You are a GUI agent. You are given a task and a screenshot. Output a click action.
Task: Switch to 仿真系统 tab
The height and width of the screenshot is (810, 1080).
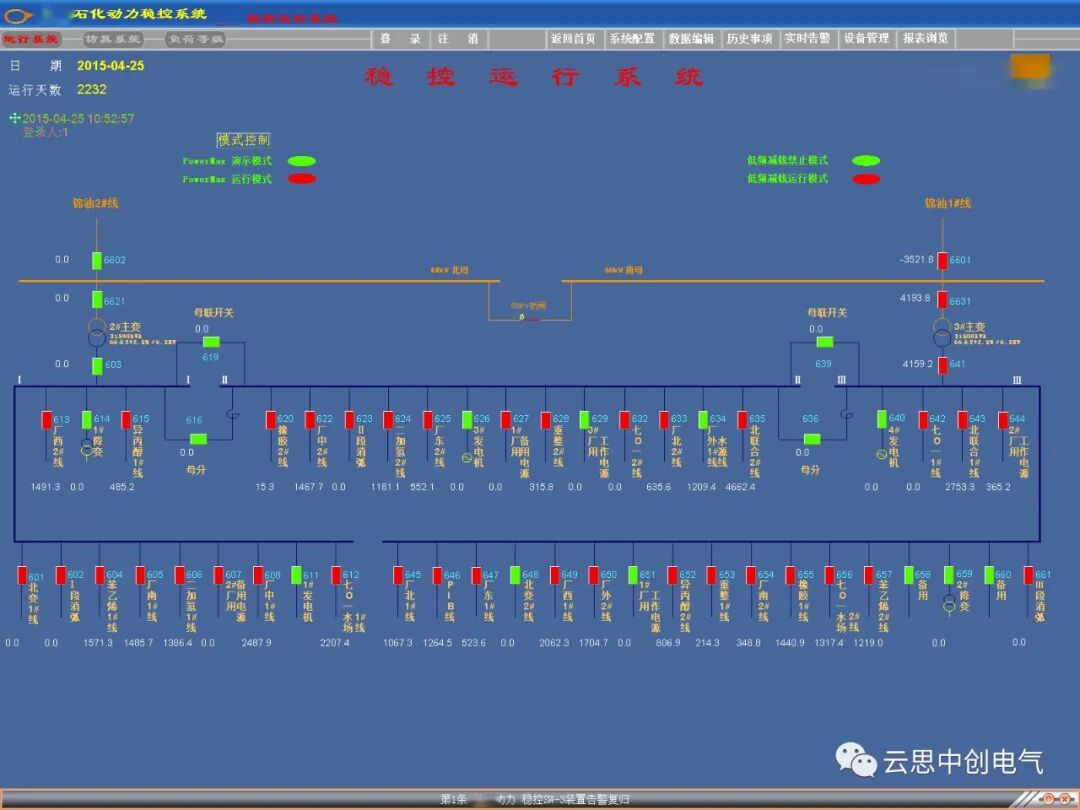coord(113,39)
